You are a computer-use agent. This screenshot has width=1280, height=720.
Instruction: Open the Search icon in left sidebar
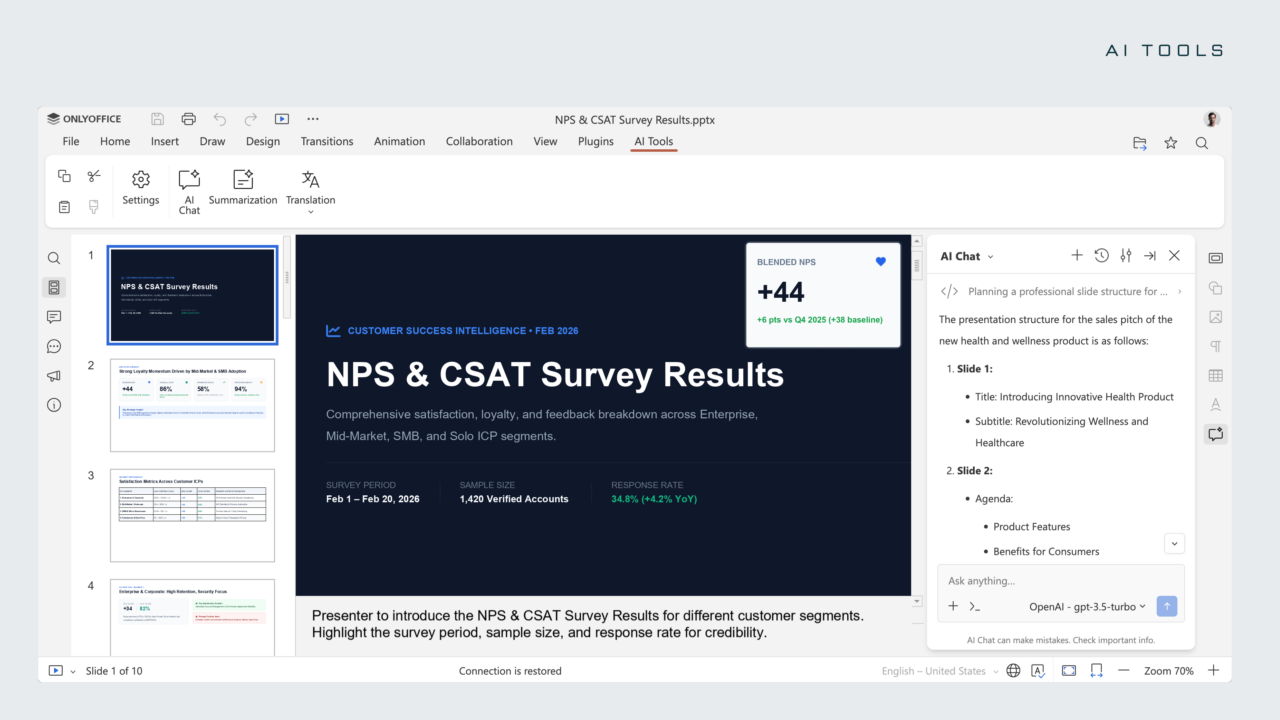[54, 258]
